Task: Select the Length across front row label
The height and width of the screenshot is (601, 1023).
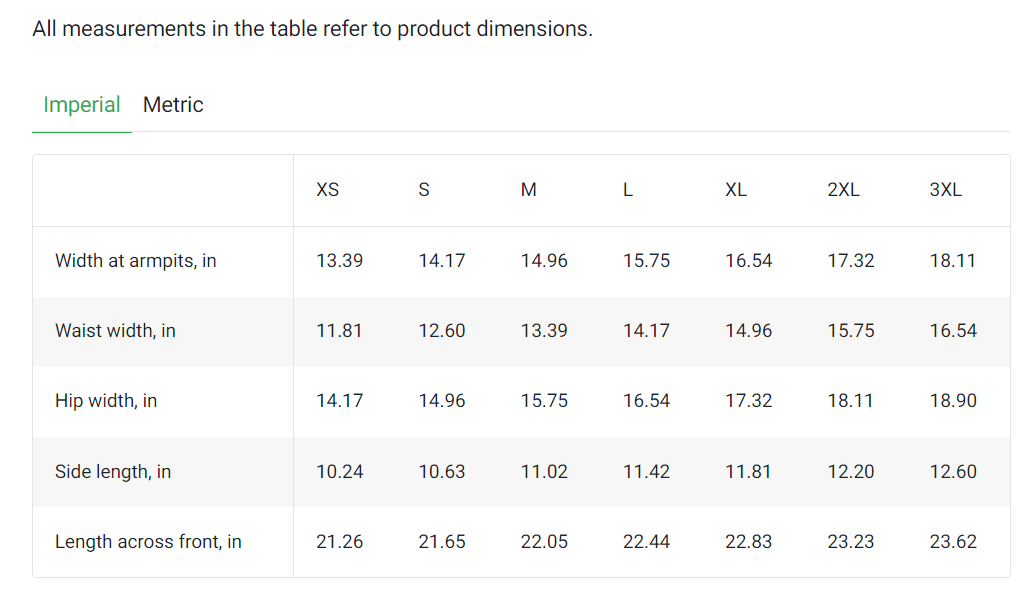Action: coord(148,542)
